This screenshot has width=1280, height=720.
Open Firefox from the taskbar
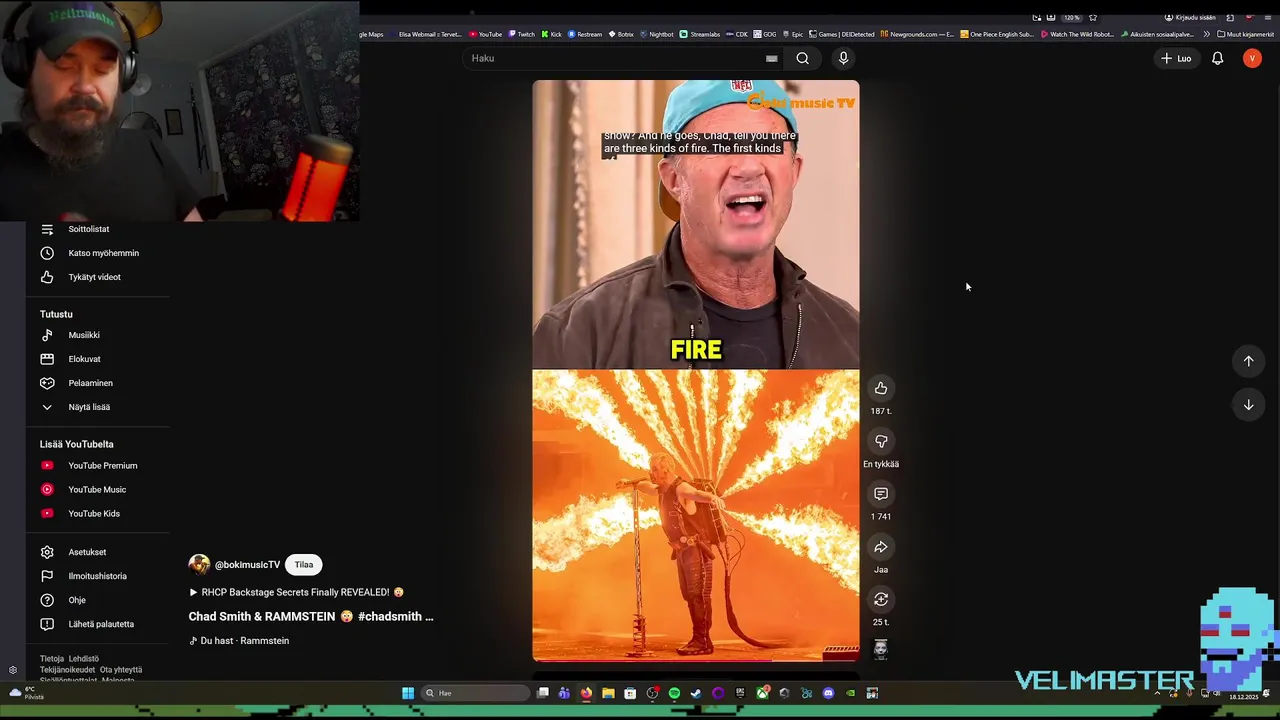click(586, 693)
